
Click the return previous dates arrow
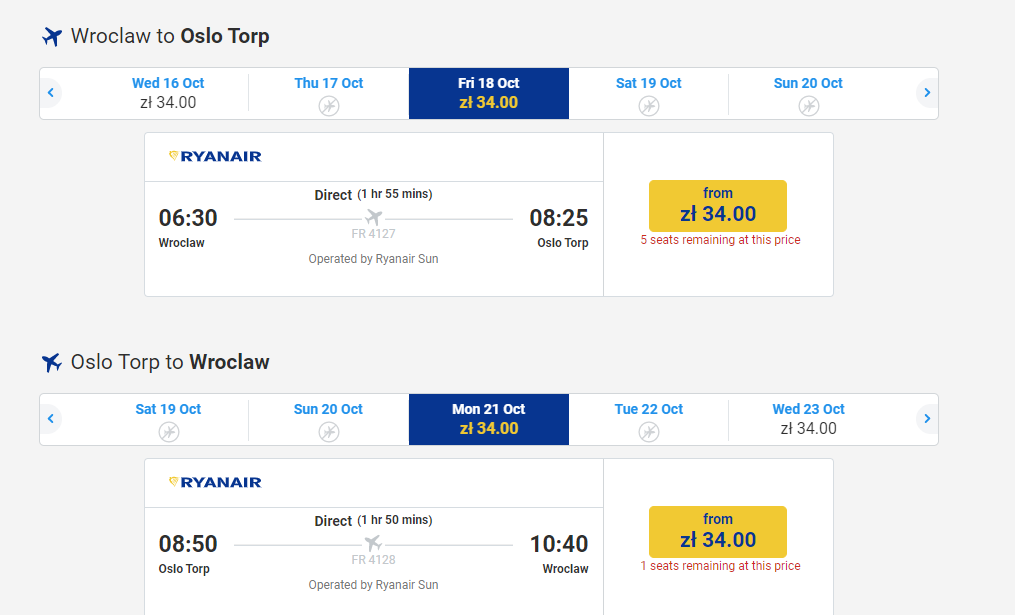tap(50, 419)
